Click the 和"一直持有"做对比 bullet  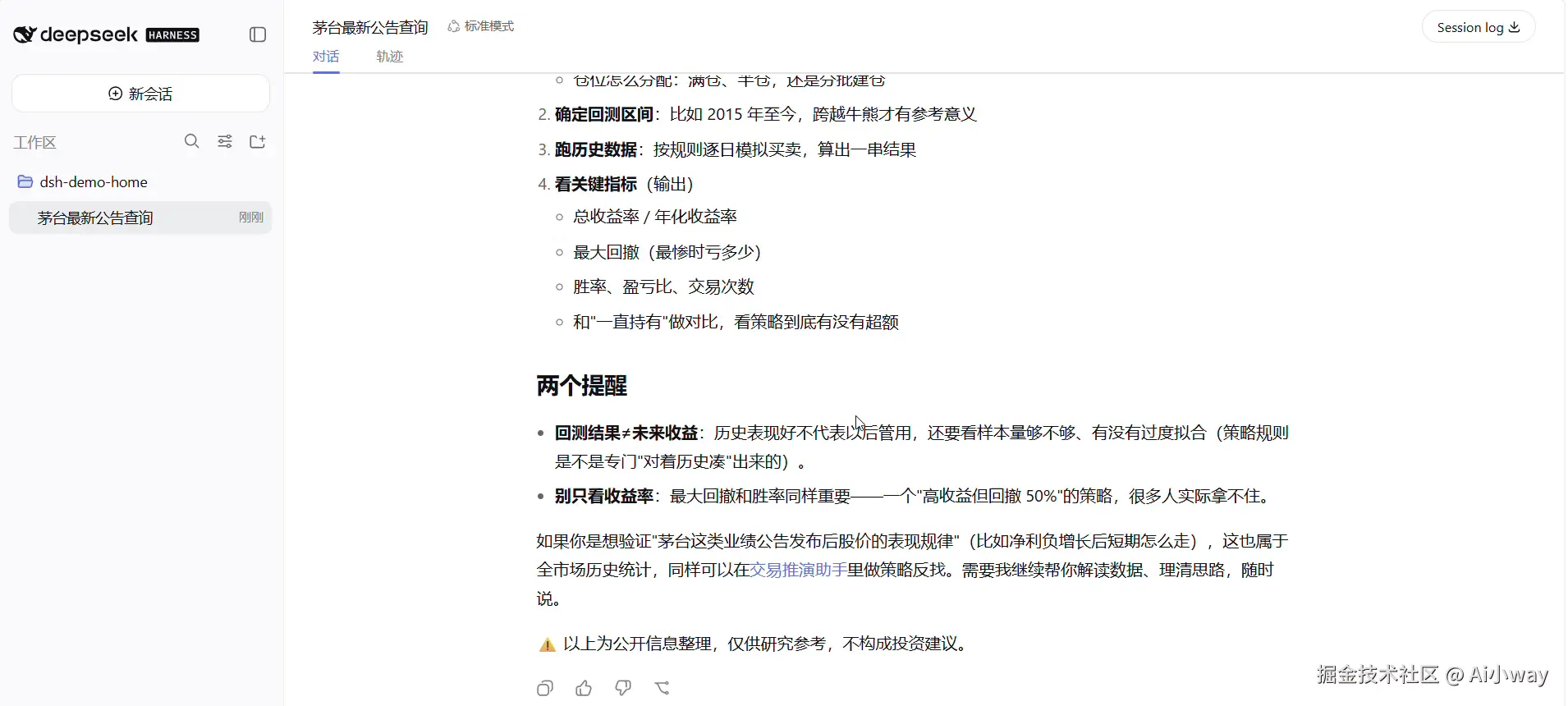tap(736, 322)
